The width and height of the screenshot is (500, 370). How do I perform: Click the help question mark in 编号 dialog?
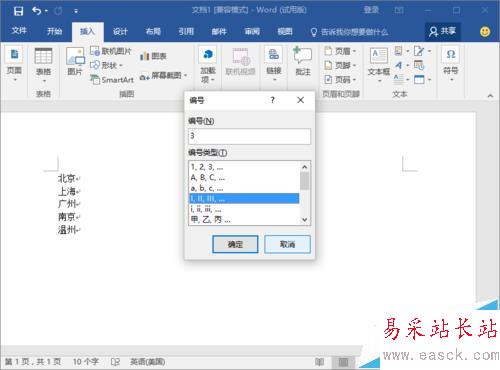click(x=272, y=100)
